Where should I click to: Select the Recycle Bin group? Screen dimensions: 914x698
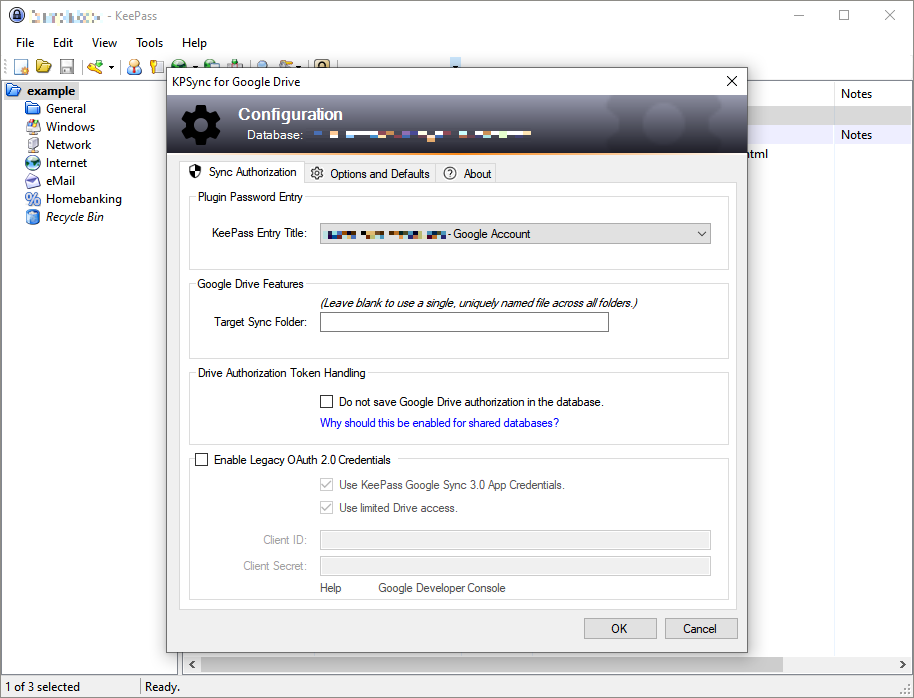[x=75, y=217]
